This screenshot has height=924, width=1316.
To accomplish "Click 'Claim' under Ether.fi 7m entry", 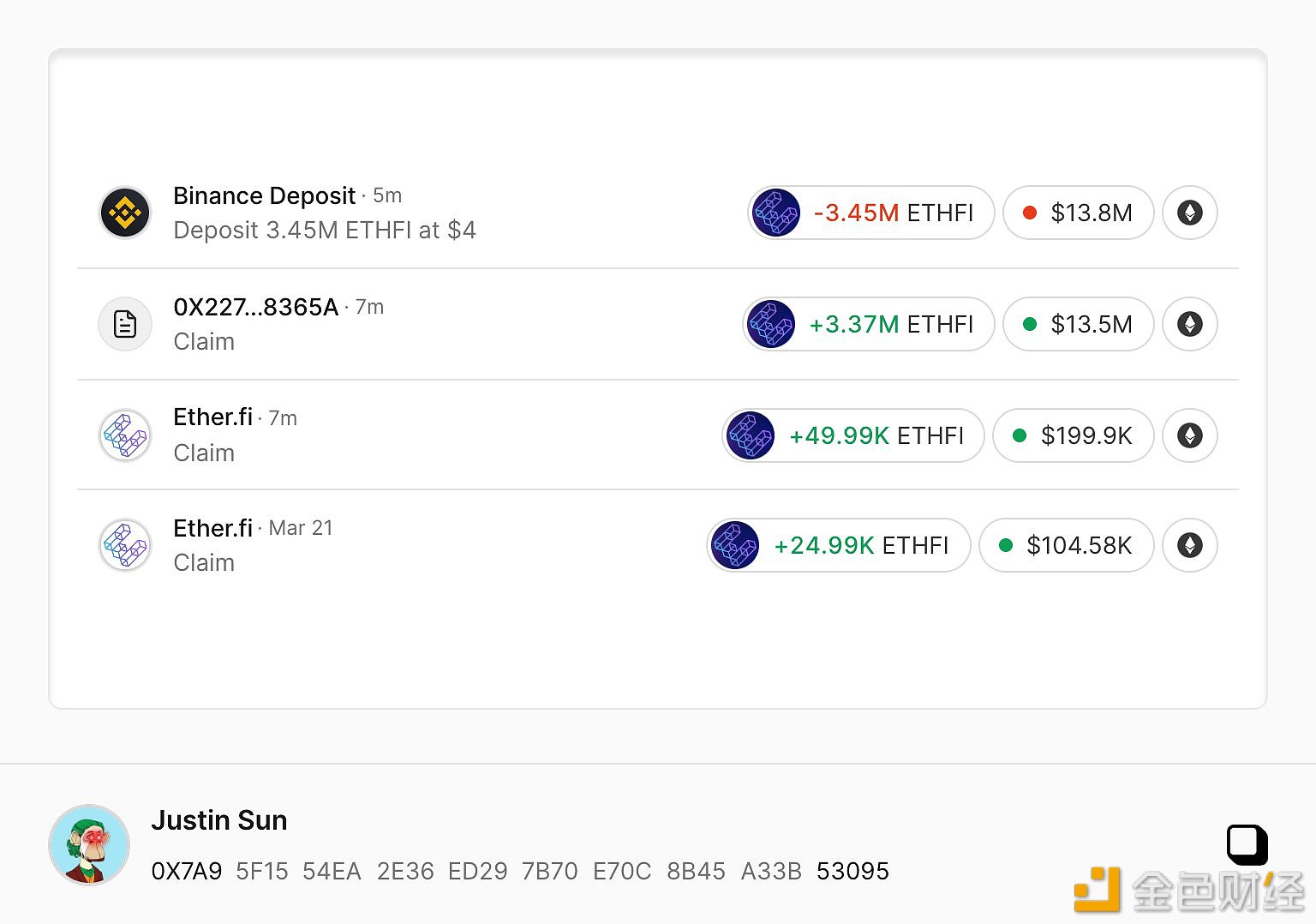I will click(204, 453).
